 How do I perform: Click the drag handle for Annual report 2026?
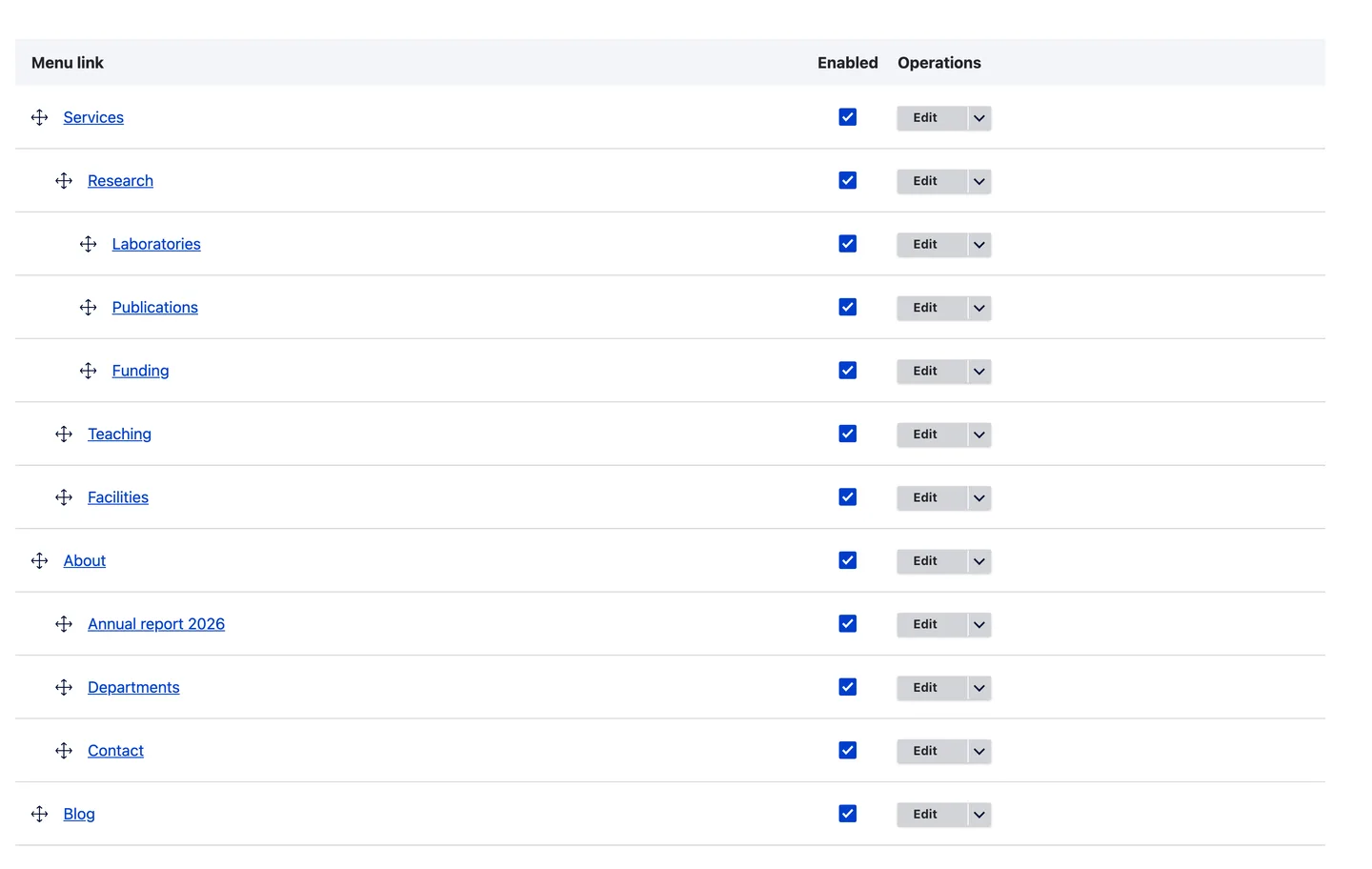tap(64, 624)
